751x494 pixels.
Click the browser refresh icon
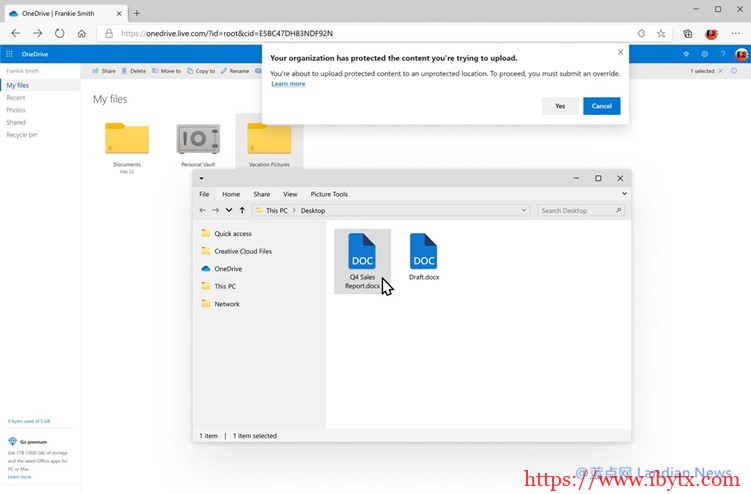[x=60, y=33]
